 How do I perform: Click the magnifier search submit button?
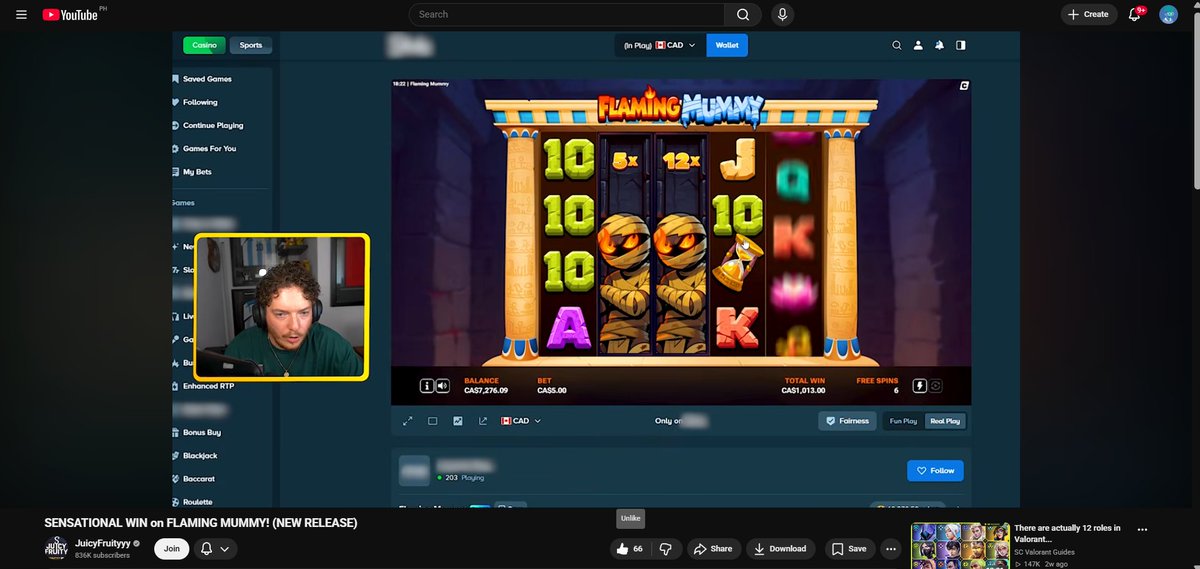pos(743,14)
